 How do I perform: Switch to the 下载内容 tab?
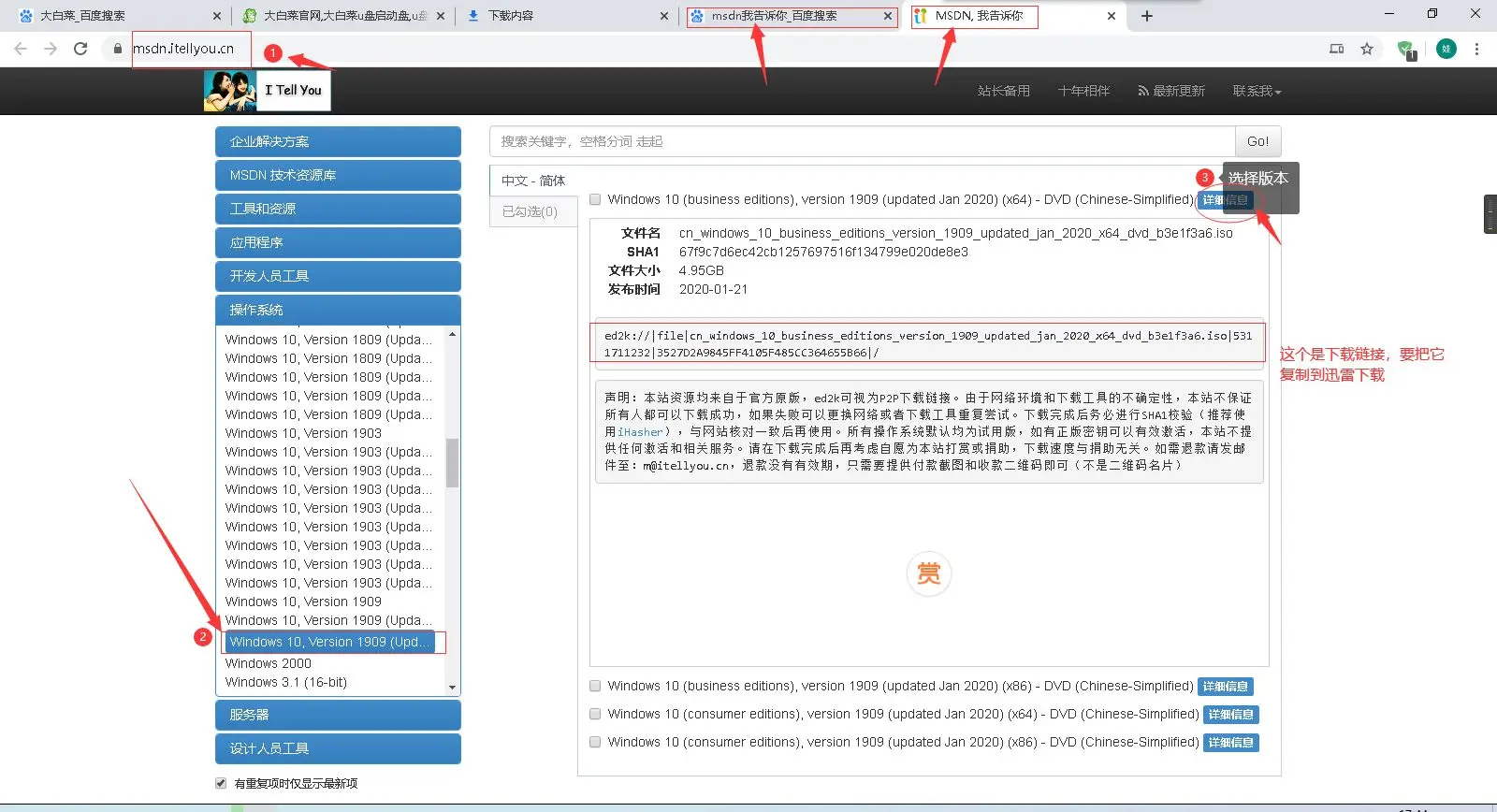click(x=566, y=16)
